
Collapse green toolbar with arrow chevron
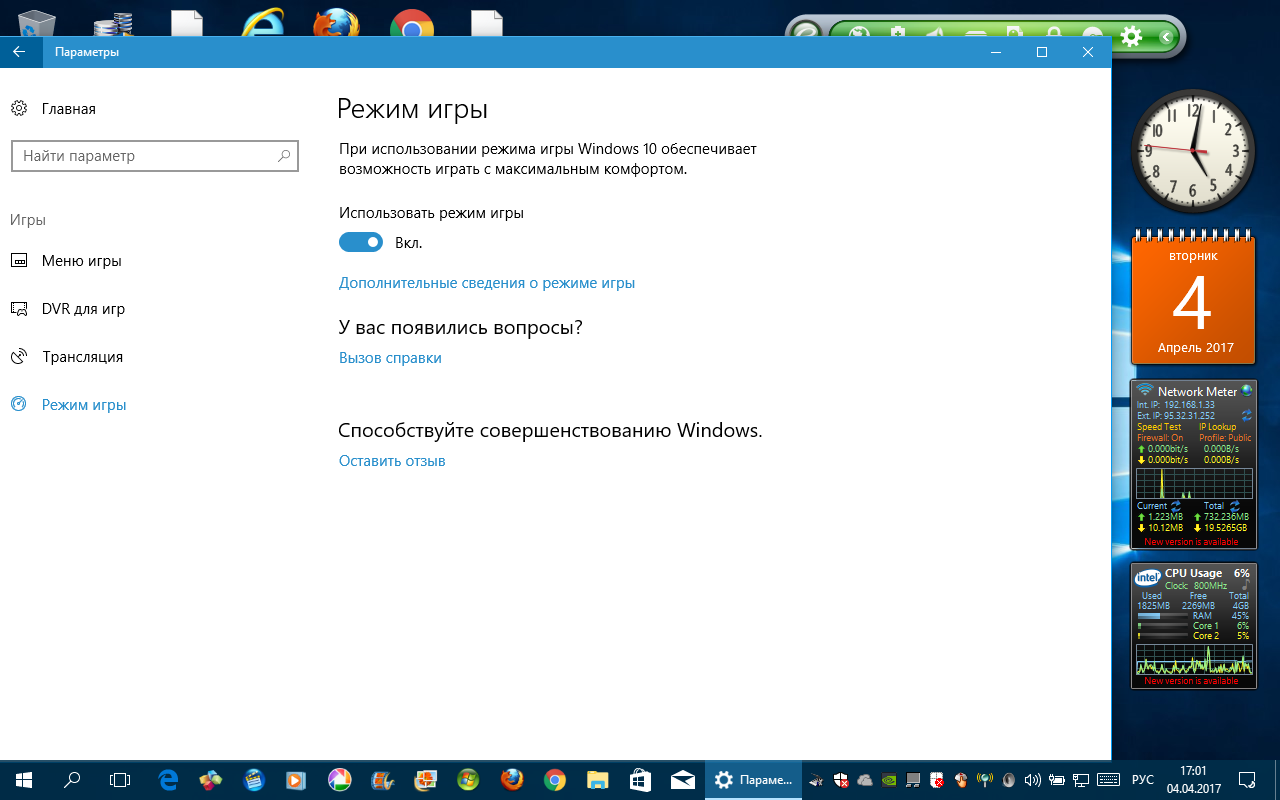point(1166,37)
